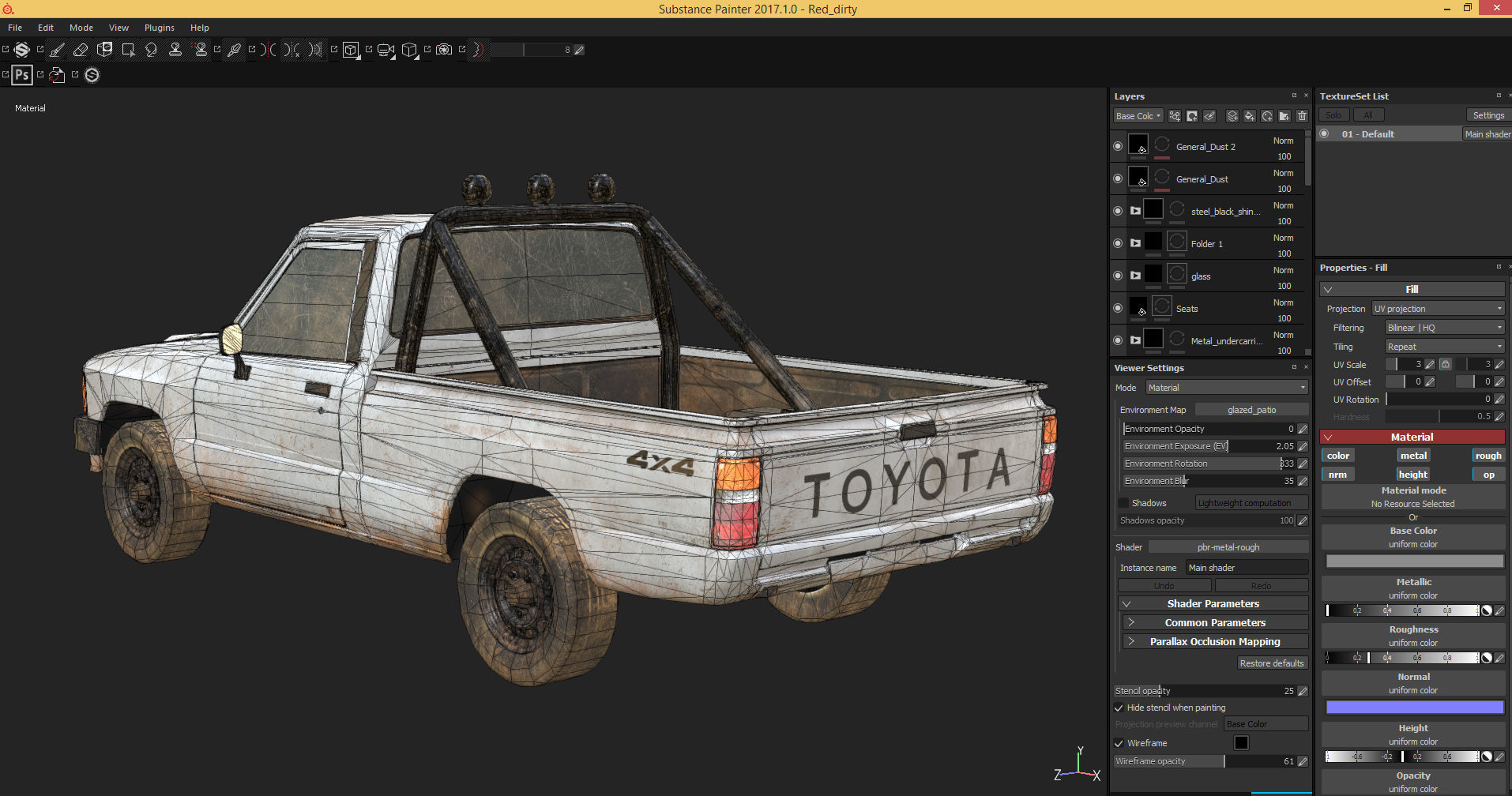
Task: Click the TextureSet Settings button
Action: click(x=1488, y=115)
